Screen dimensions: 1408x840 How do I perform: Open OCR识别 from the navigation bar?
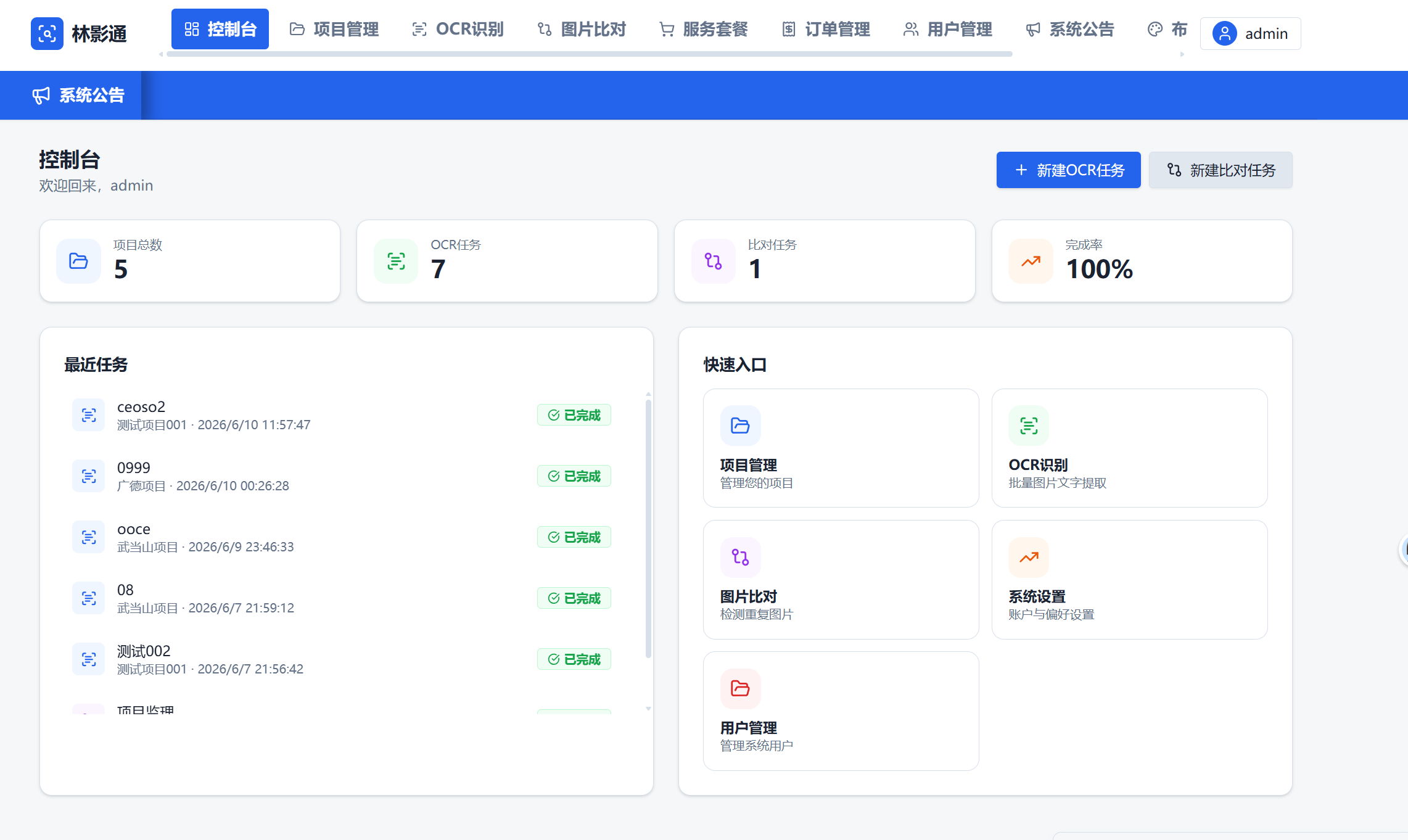click(x=458, y=29)
